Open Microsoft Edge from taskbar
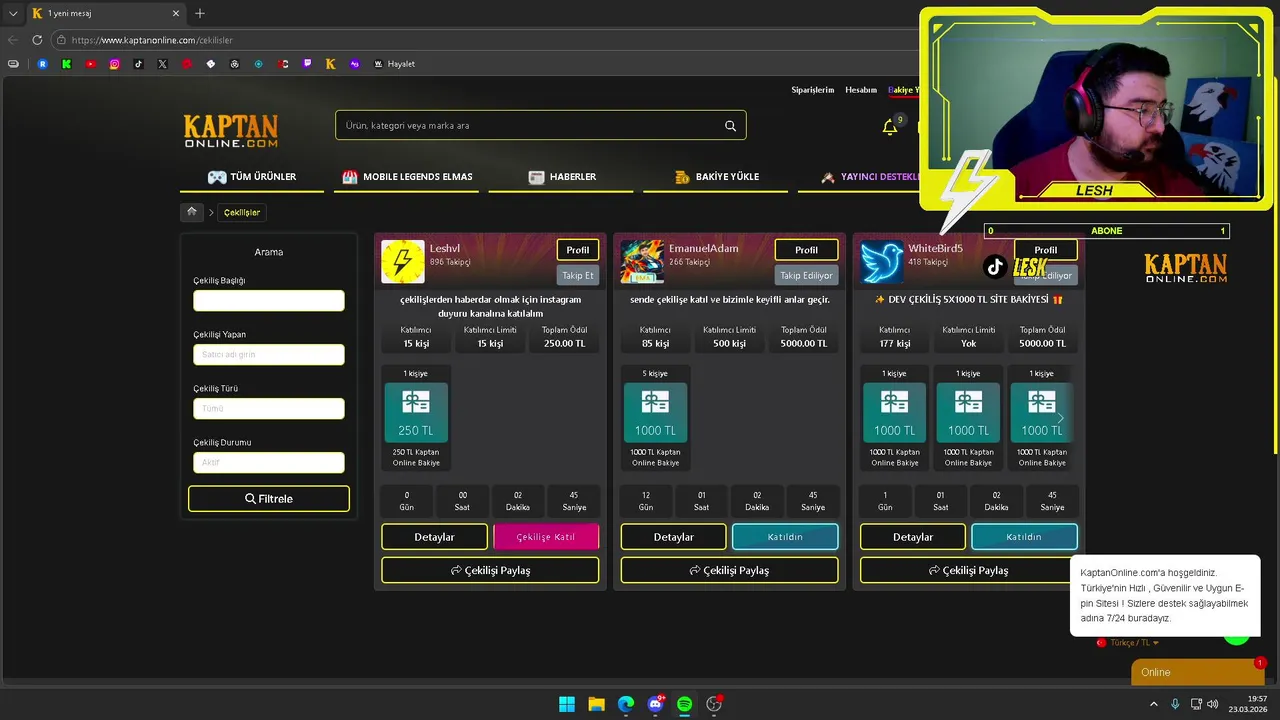 (x=626, y=704)
